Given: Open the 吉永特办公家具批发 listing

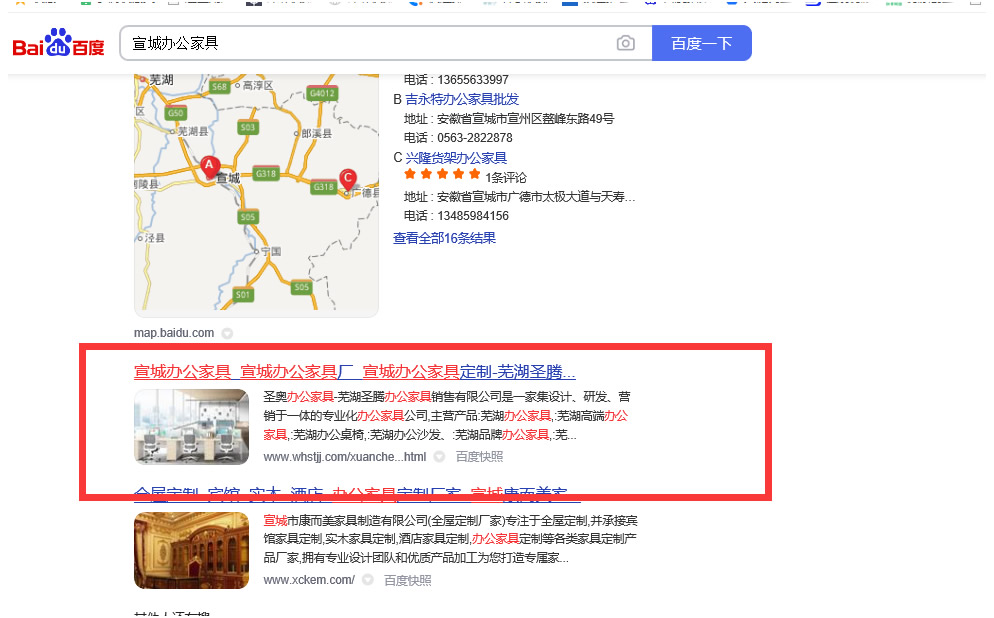Looking at the screenshot, I should point(462,99).
